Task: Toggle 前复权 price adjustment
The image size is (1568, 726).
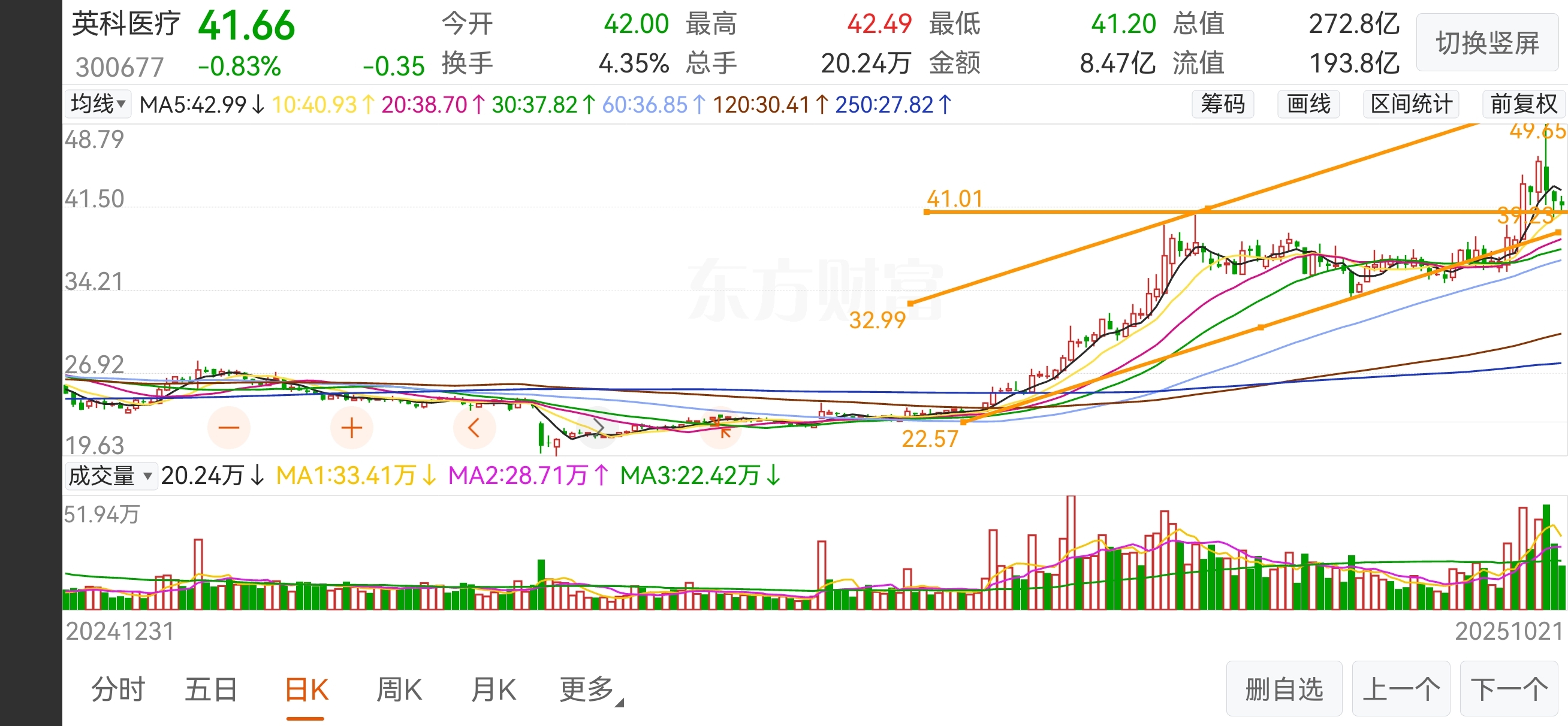Action: 1524,104
